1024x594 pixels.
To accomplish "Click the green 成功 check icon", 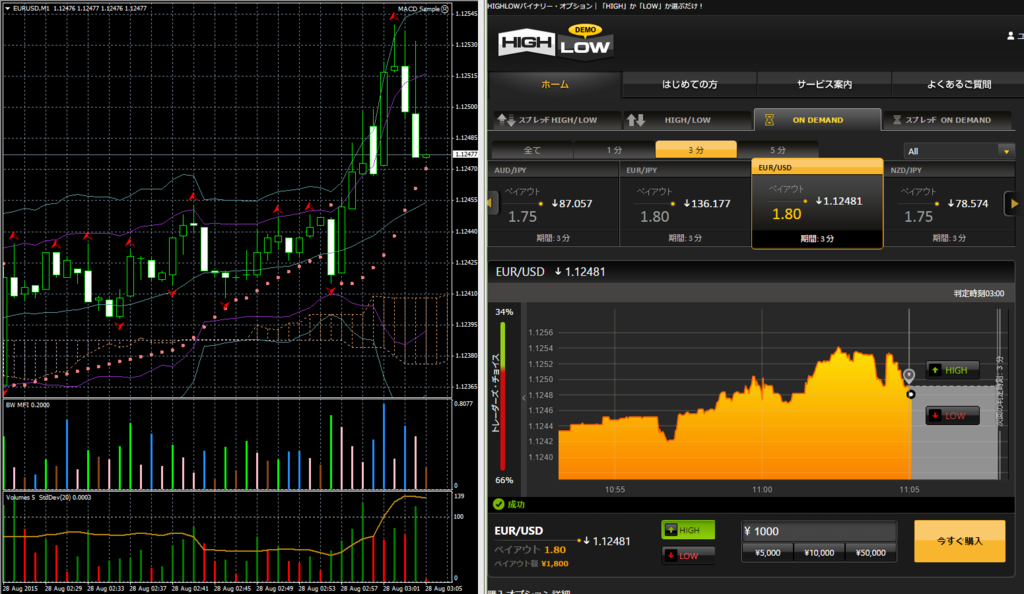I will tap(498, 504).
